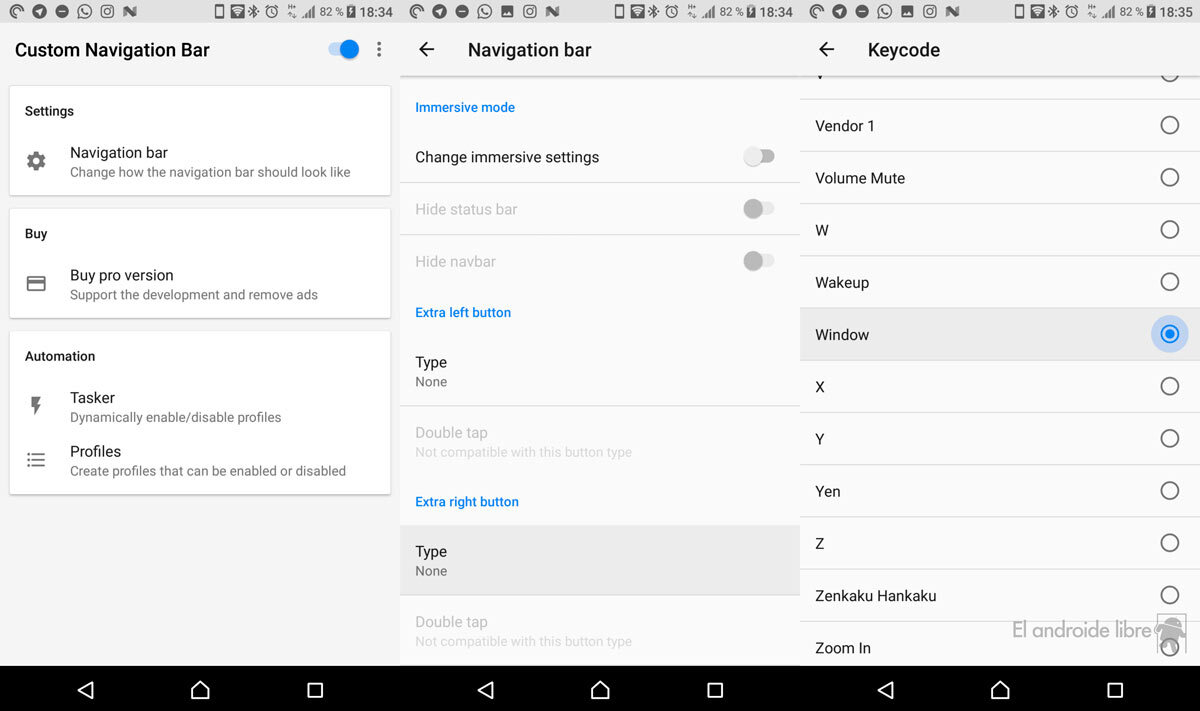Click the gear icon beside Navigation bar

click(36, 161)
